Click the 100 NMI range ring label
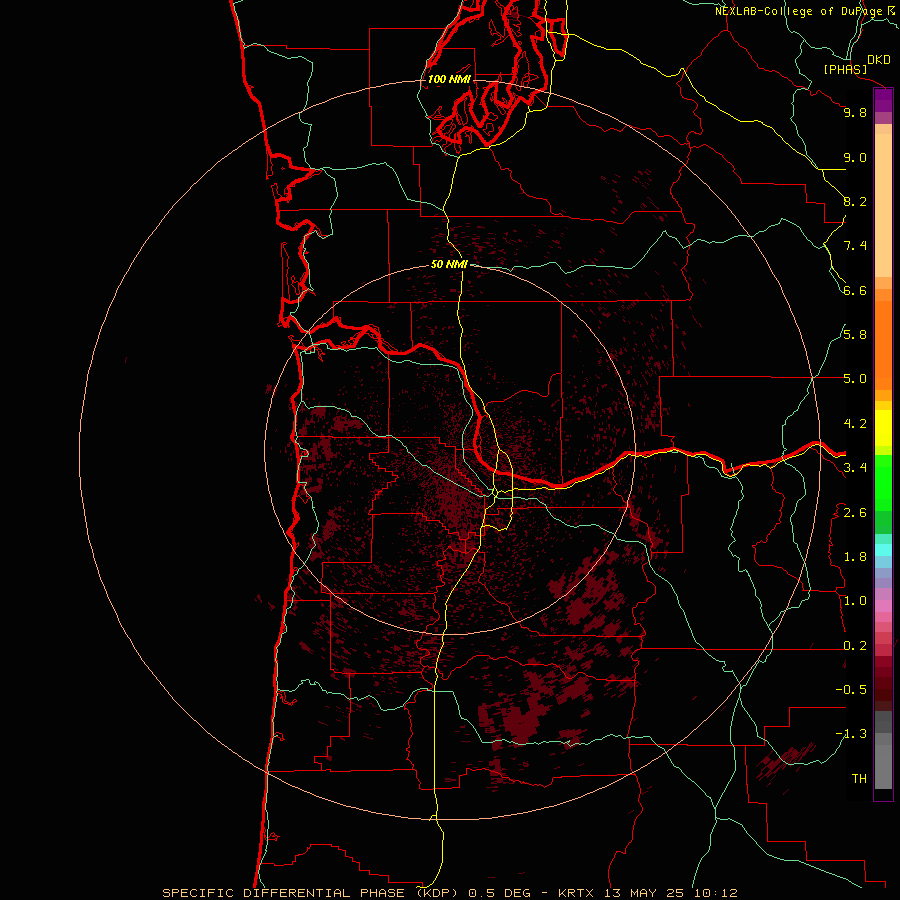Screen dimensions: 900x900 click(449, 79)
